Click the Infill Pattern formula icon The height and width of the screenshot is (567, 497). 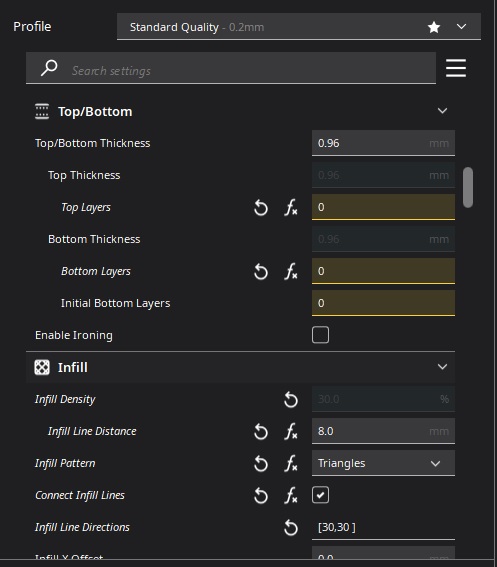(291, 463)
